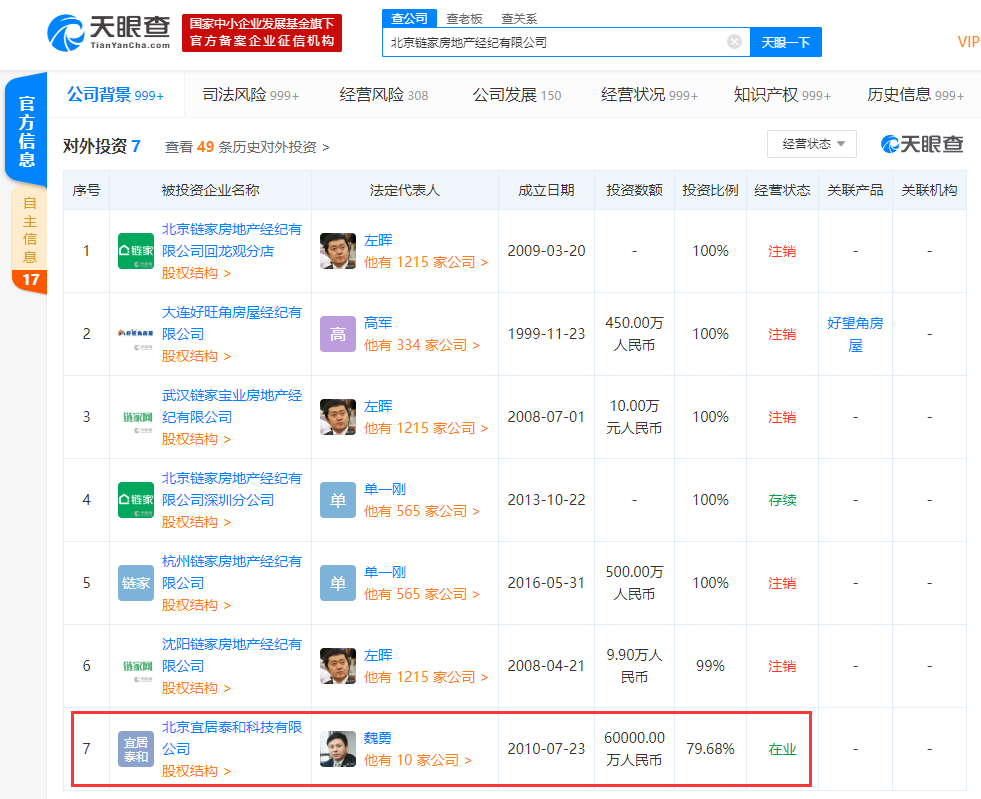Expand 股权结构 for 北京宜居泰和 row
The image size is (981, 799).
pos(196,771)
